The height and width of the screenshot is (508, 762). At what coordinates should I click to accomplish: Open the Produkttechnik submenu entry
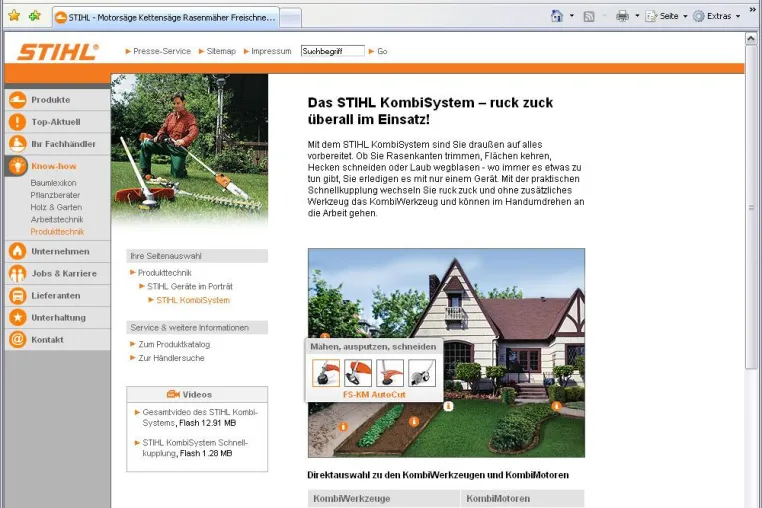[57, 231]
